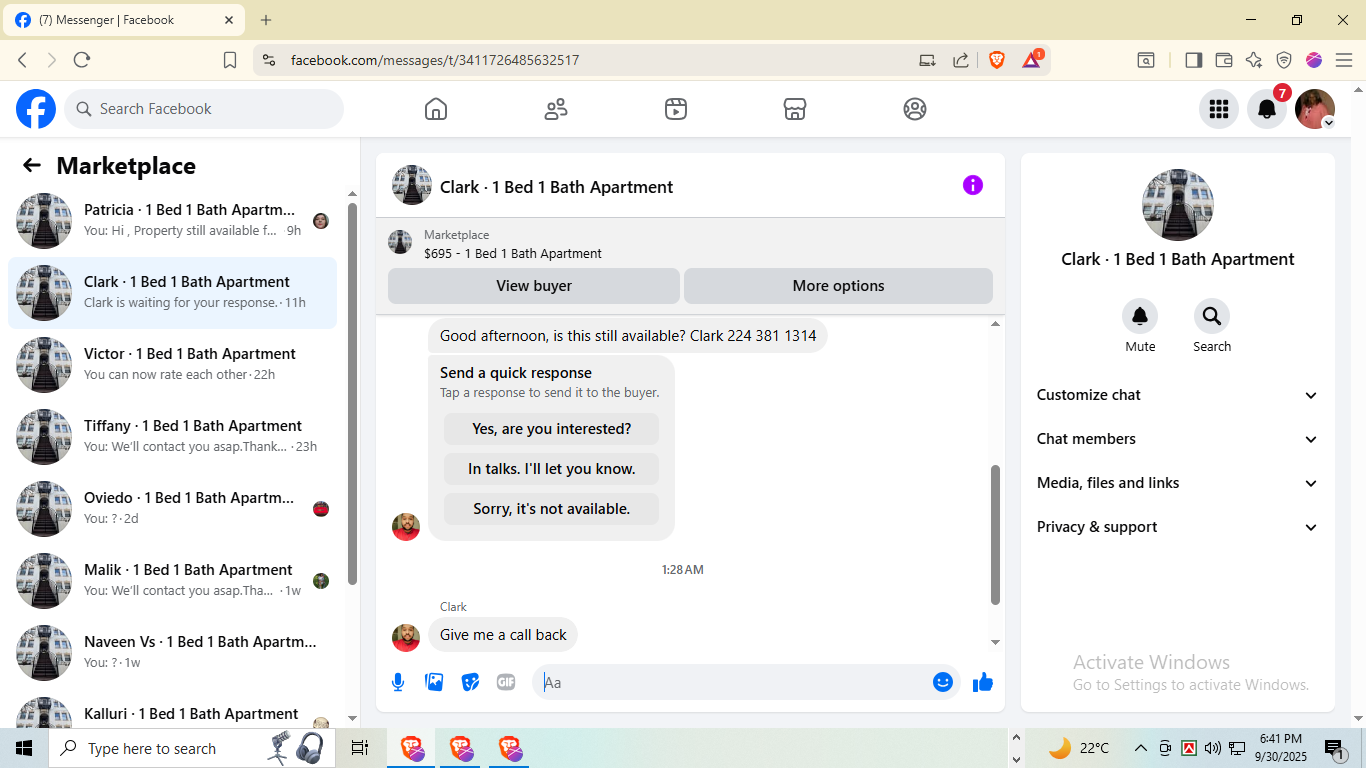Image resolution: width=1366 pixels, height=768 pixels.
Task: Open Brave Leo AI sparkle icon
Action: 1254,60
